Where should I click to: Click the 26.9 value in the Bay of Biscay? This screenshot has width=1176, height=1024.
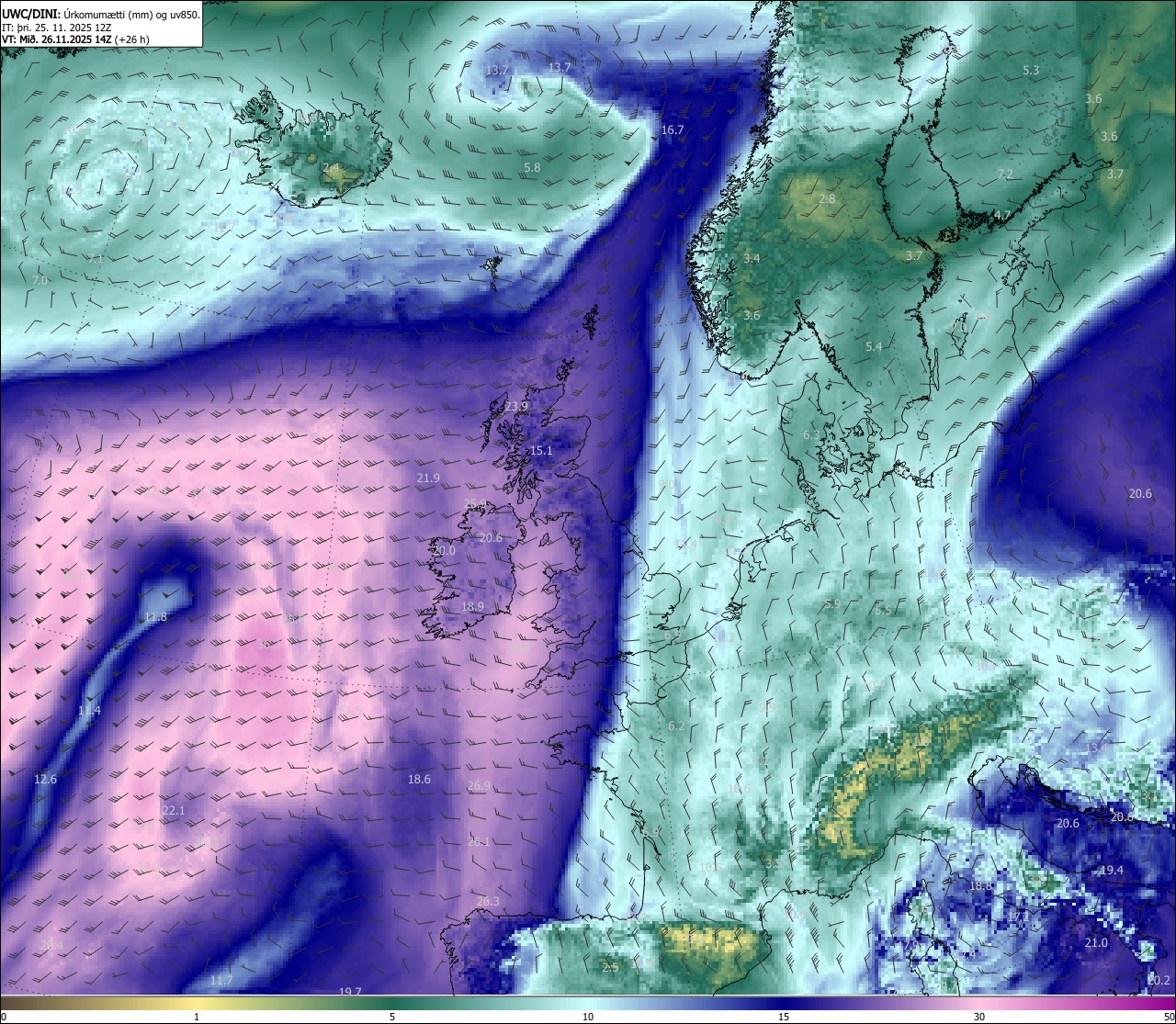pos(479,786)
